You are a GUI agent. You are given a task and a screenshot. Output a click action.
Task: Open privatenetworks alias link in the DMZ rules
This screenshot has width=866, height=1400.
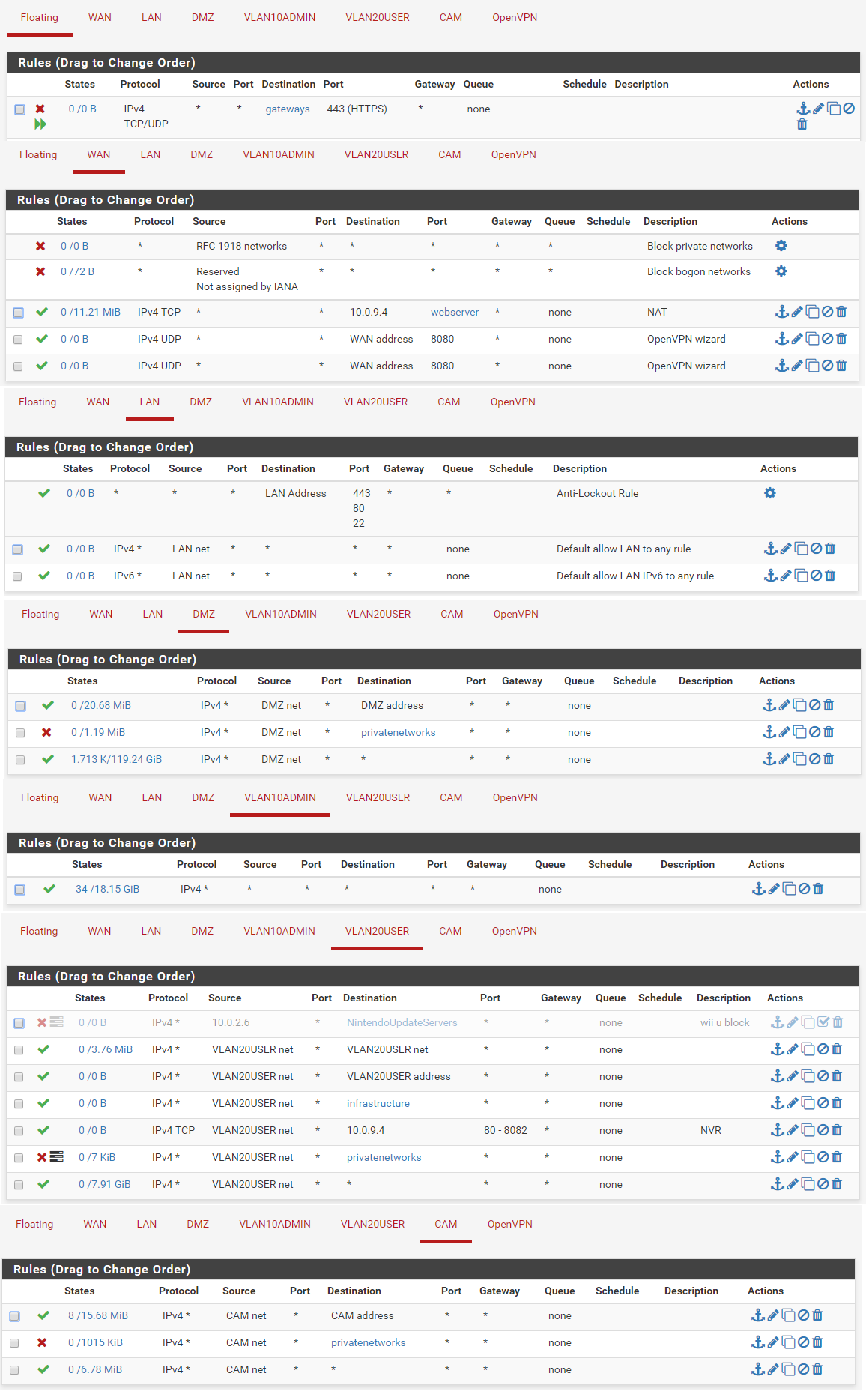pos(398,732)
